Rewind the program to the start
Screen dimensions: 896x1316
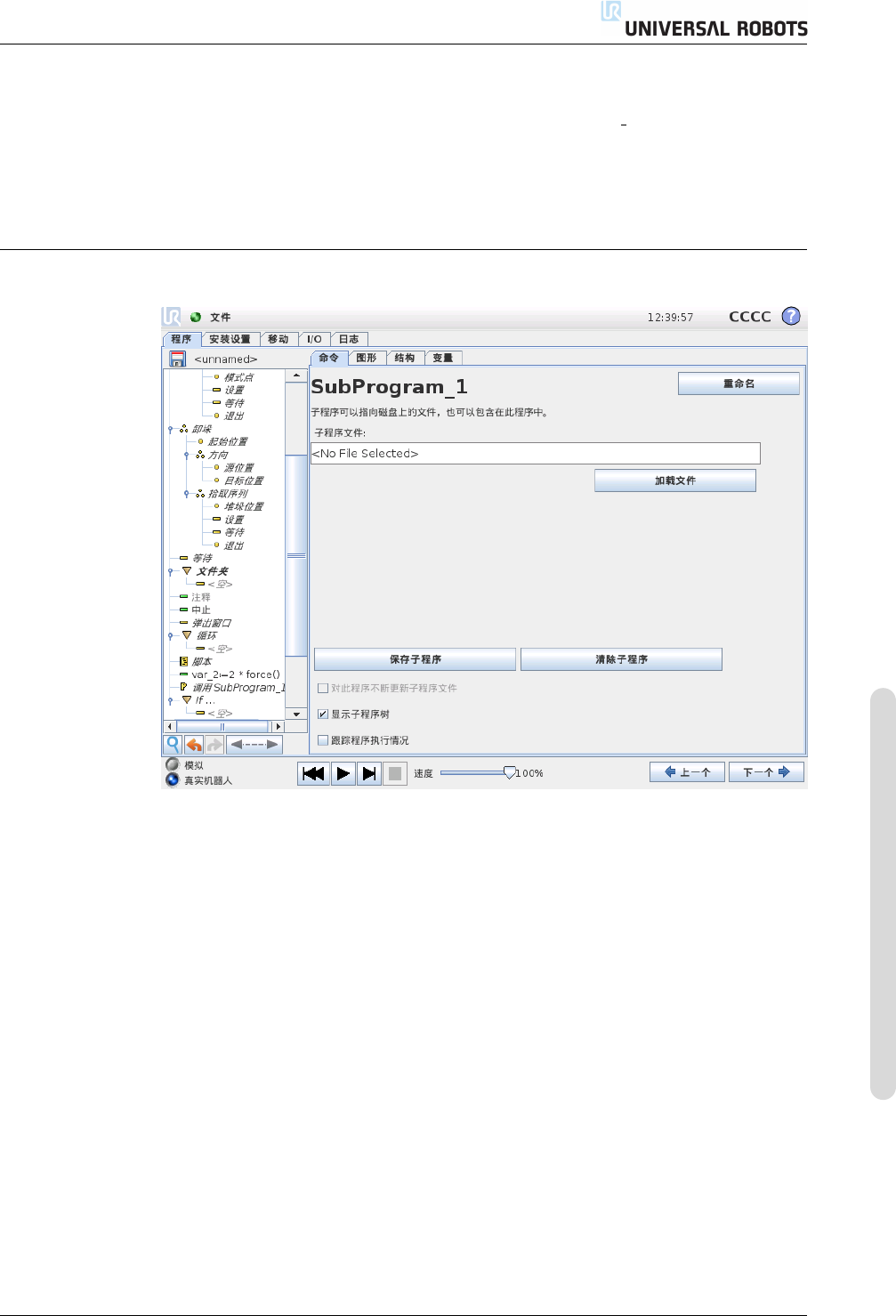point(313,774)
